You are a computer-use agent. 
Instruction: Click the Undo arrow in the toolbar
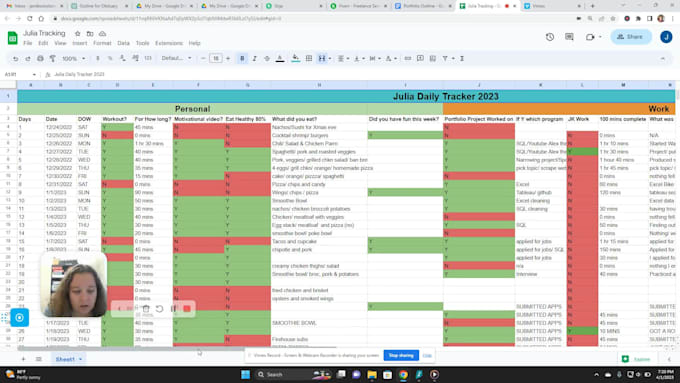[x=16, y=59]
